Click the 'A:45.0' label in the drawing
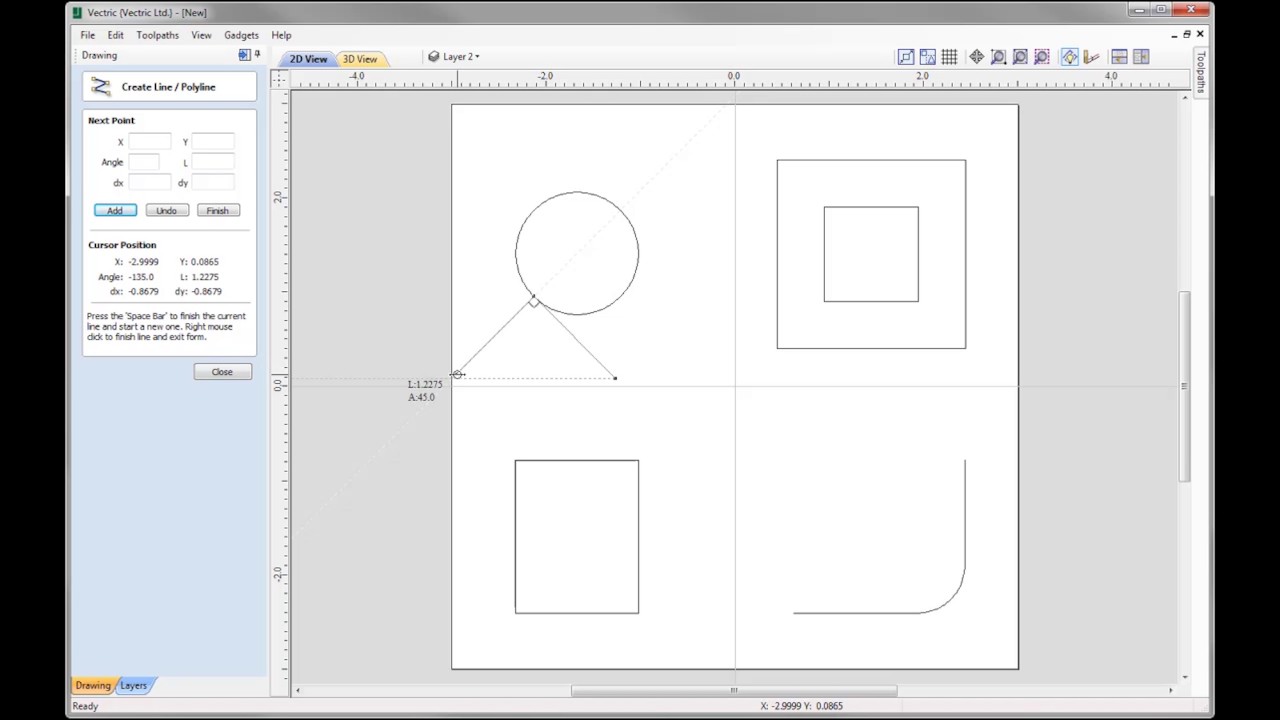 pyautogui.click(x=421, y=397)
